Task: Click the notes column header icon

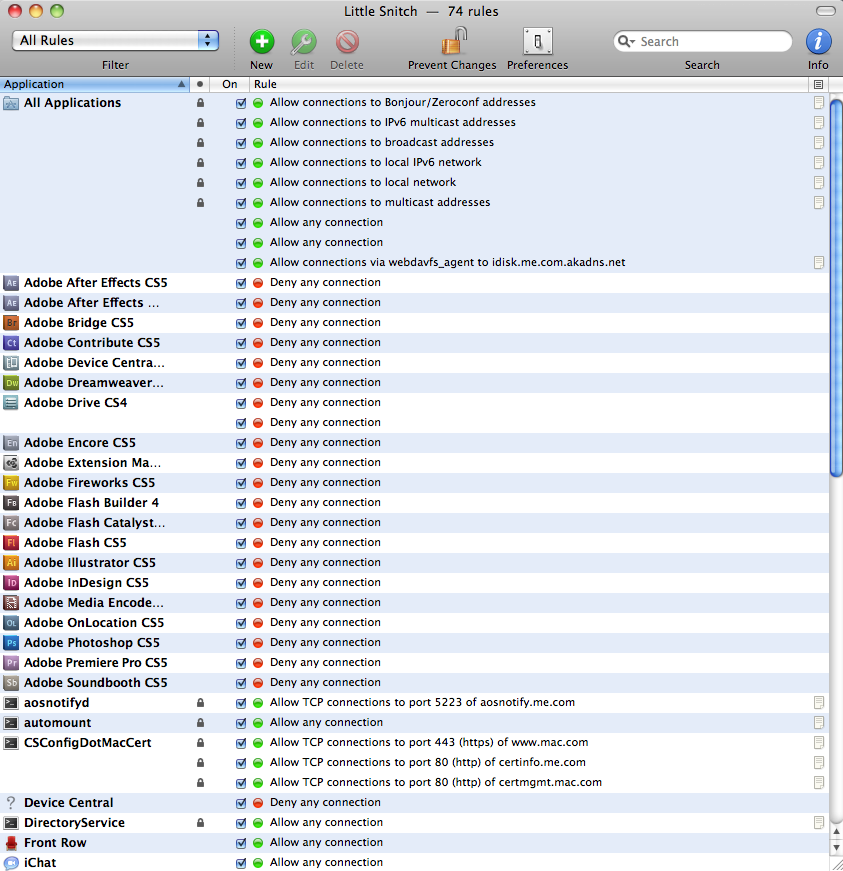Action: click(x=818, y=84)
